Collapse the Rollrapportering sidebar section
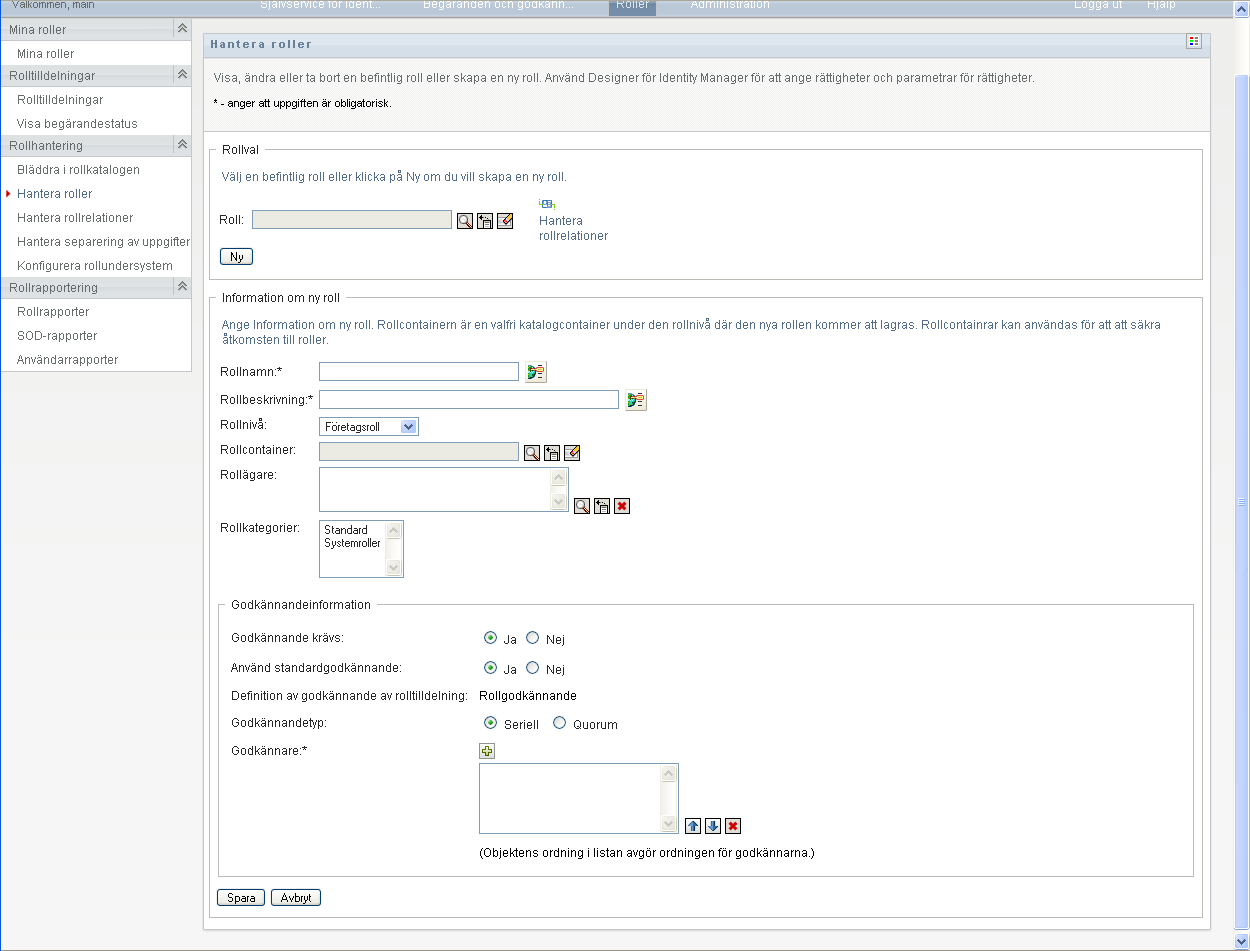Viewport: 1250px width, 951px height. pyautogui.click(x=182, y=287)
